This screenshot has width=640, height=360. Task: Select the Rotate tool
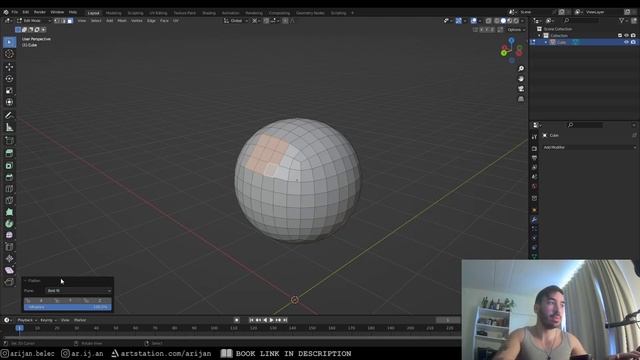(x=9, y=78)
